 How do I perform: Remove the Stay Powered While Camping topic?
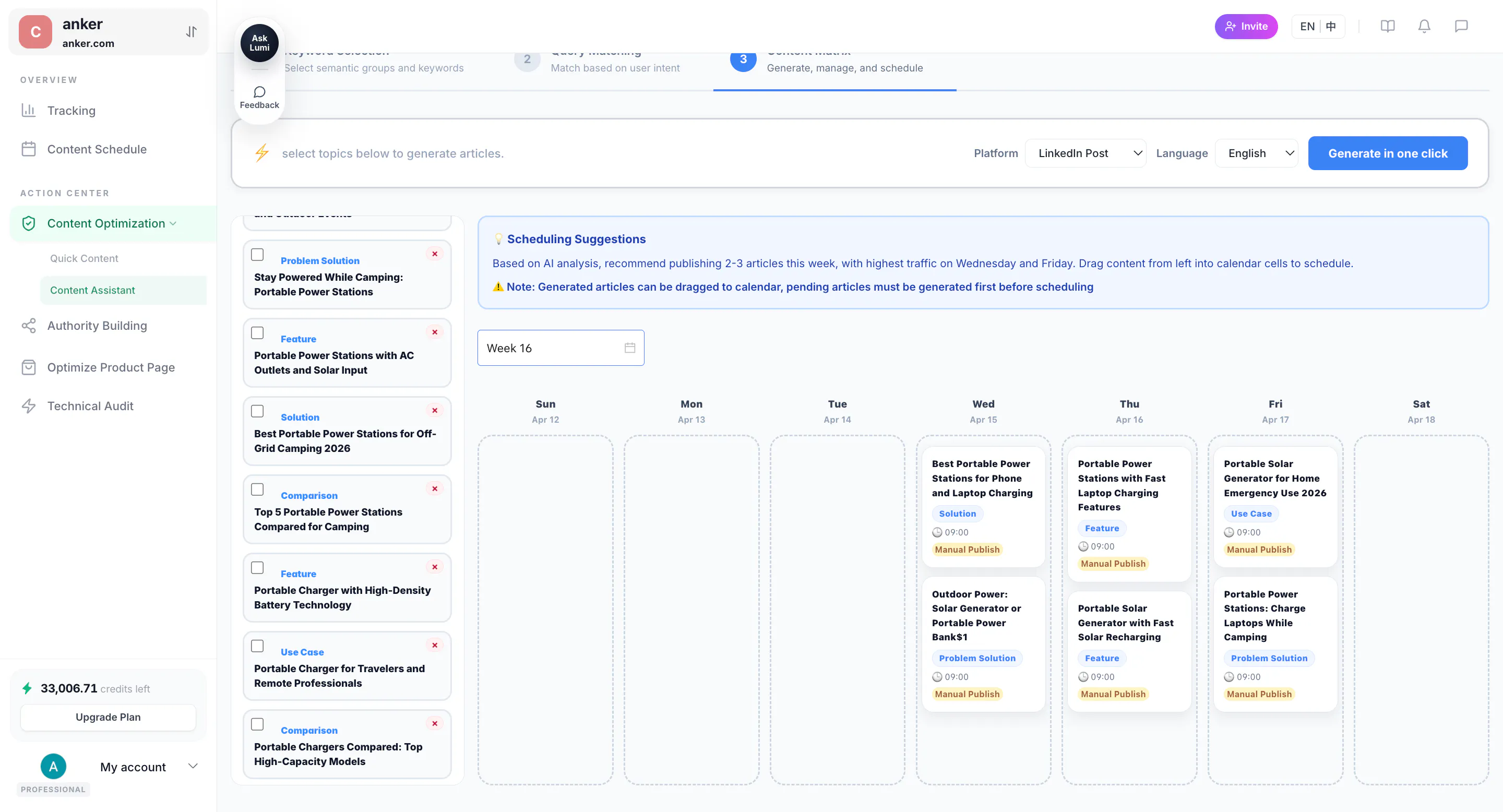435,254
